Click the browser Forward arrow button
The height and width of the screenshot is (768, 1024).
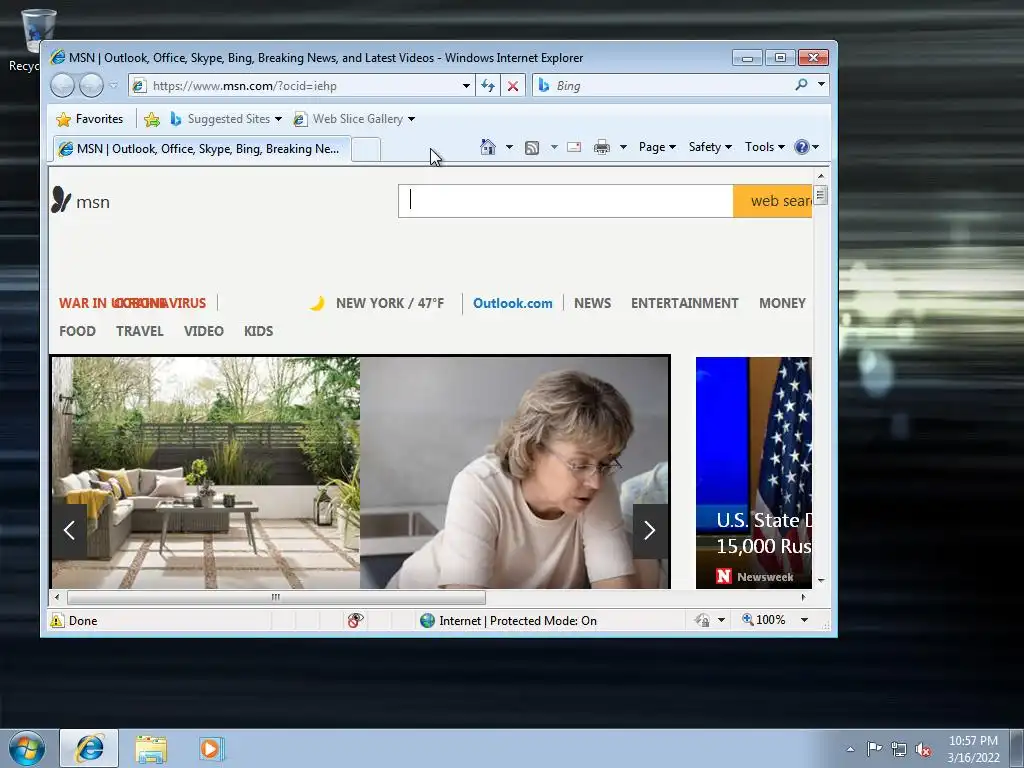point(91,86)
